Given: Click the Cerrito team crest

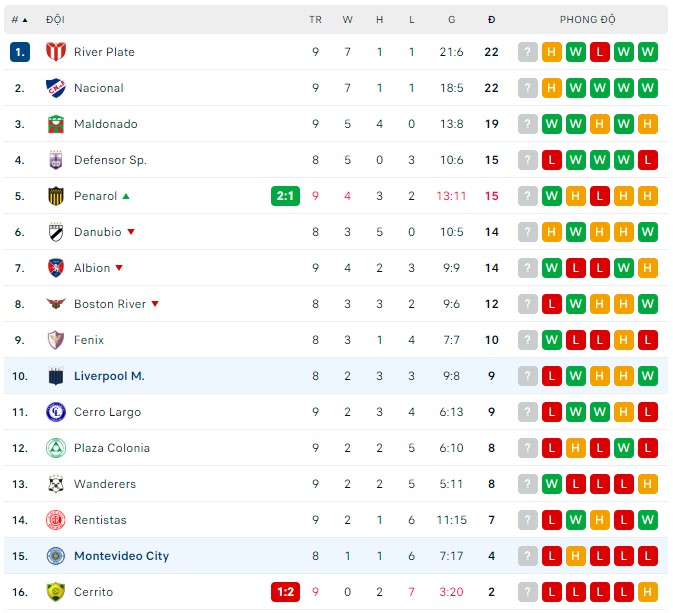Looking at the screenshot, I should click(x=56, y=592).
